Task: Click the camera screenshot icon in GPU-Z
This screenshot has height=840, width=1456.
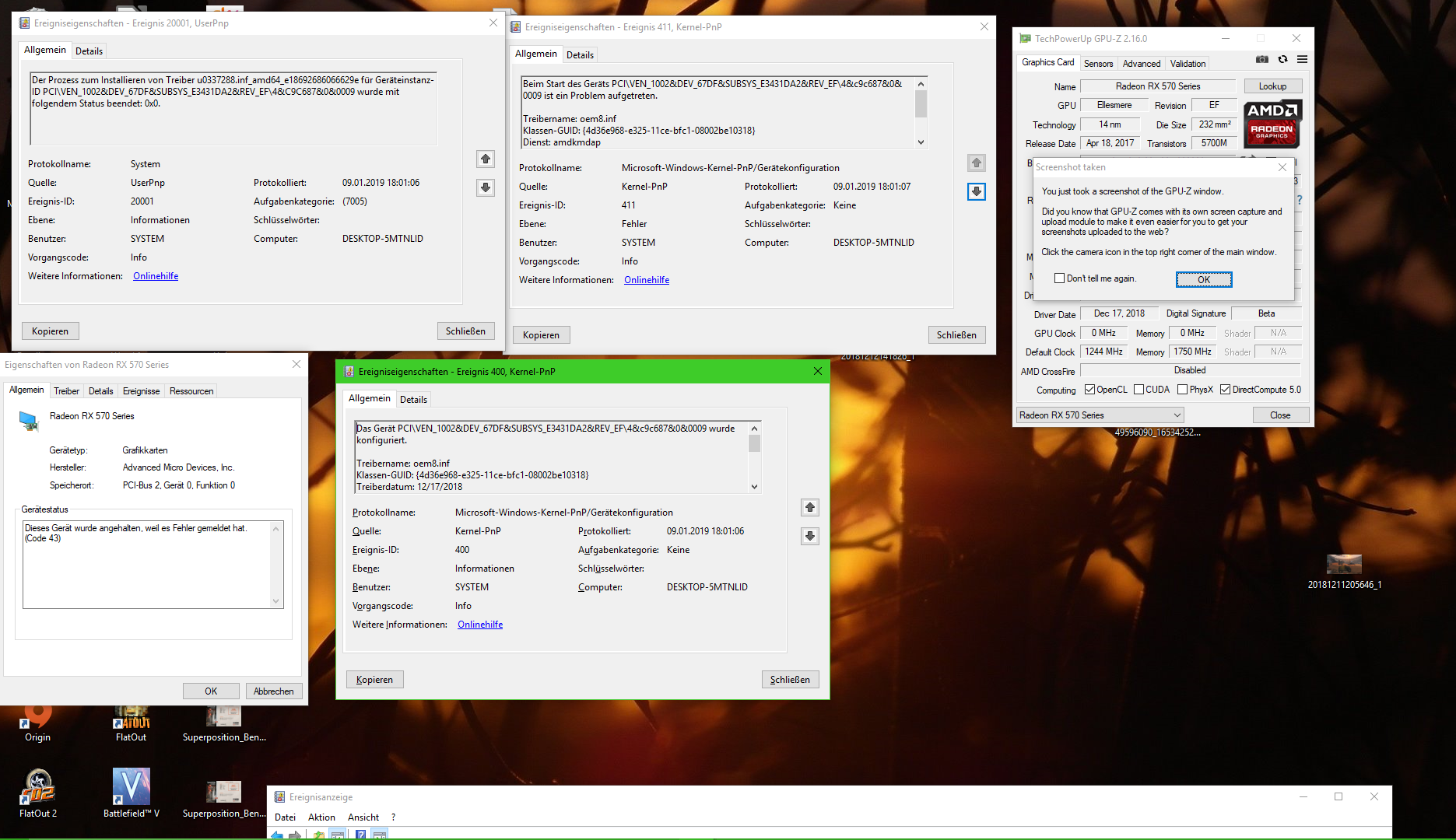Action: [1262, 60]
